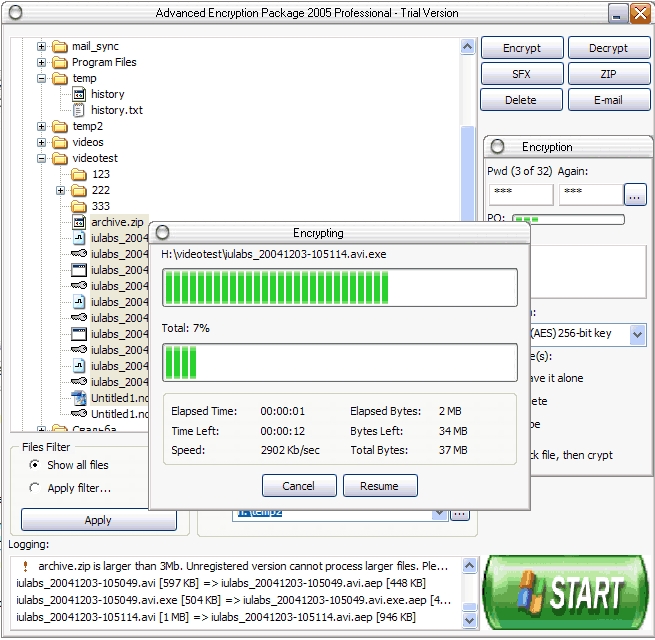Viewport: 655px width, 640px height.
Task: Click the videos folder icon
Action: point(60,142)
